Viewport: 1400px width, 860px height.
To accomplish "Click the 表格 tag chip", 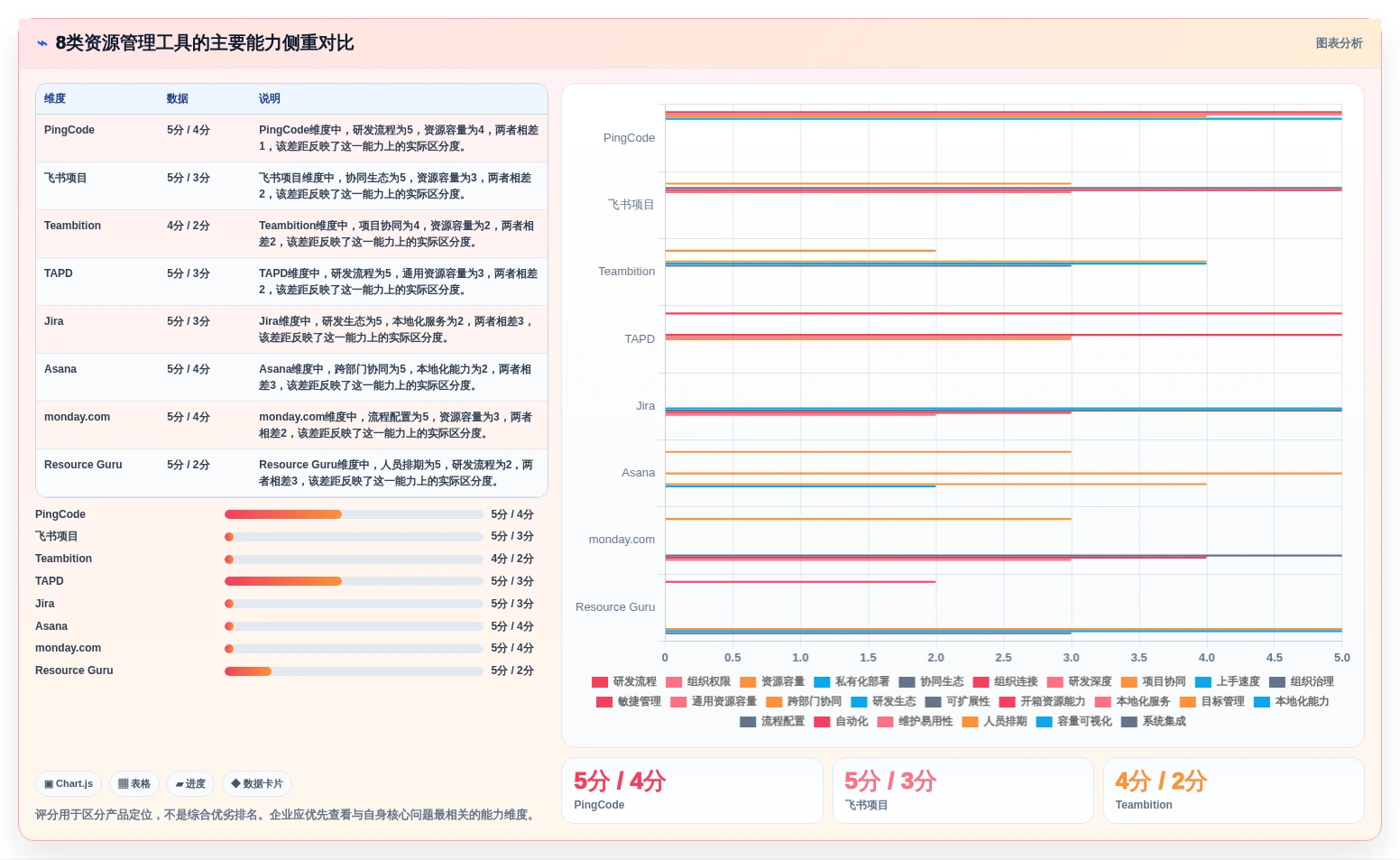I will [x=134, y=783].
